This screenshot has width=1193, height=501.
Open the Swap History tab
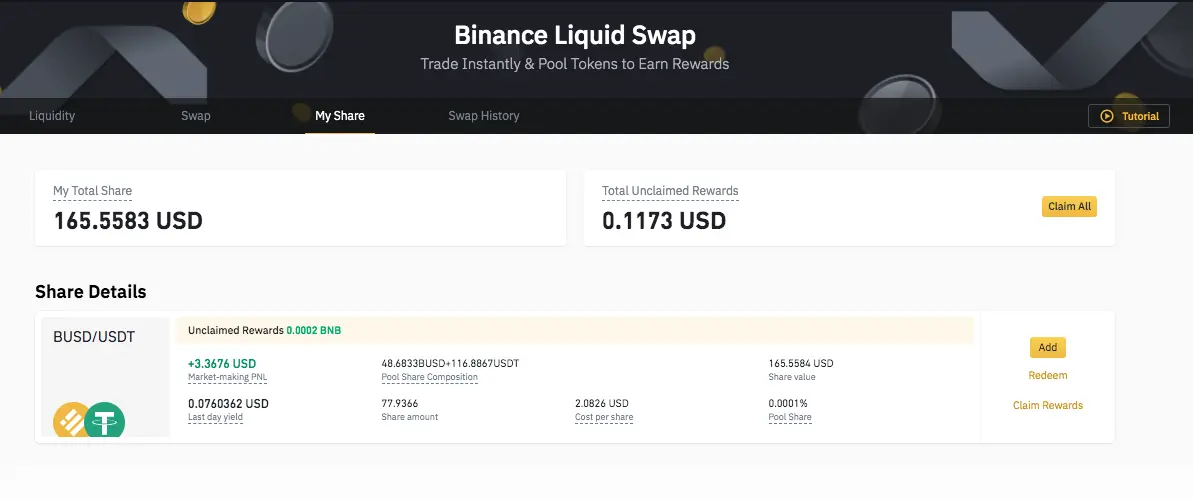pos(484,116)
